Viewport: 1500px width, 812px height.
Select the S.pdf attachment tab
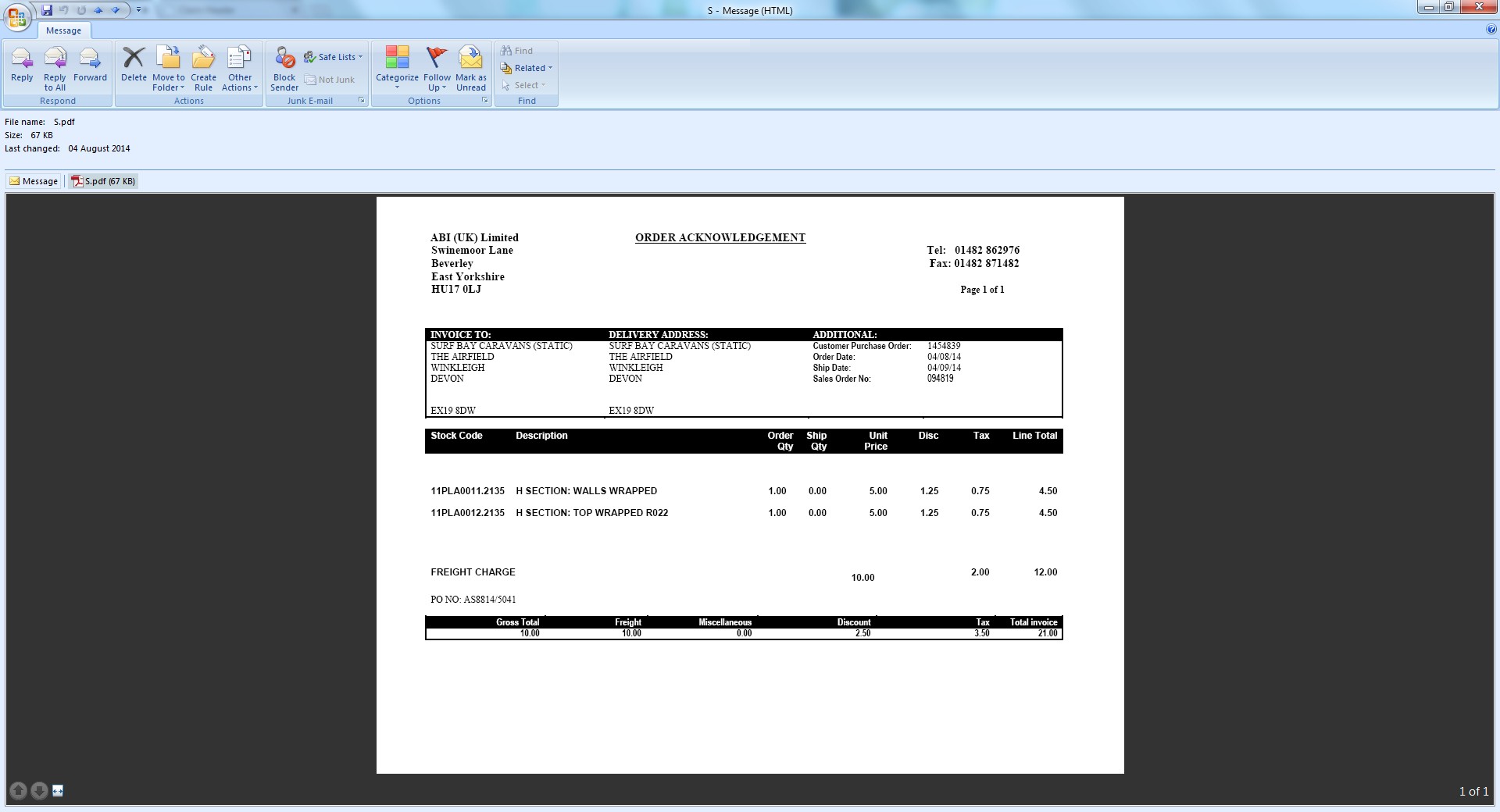(x=103, y=181)
